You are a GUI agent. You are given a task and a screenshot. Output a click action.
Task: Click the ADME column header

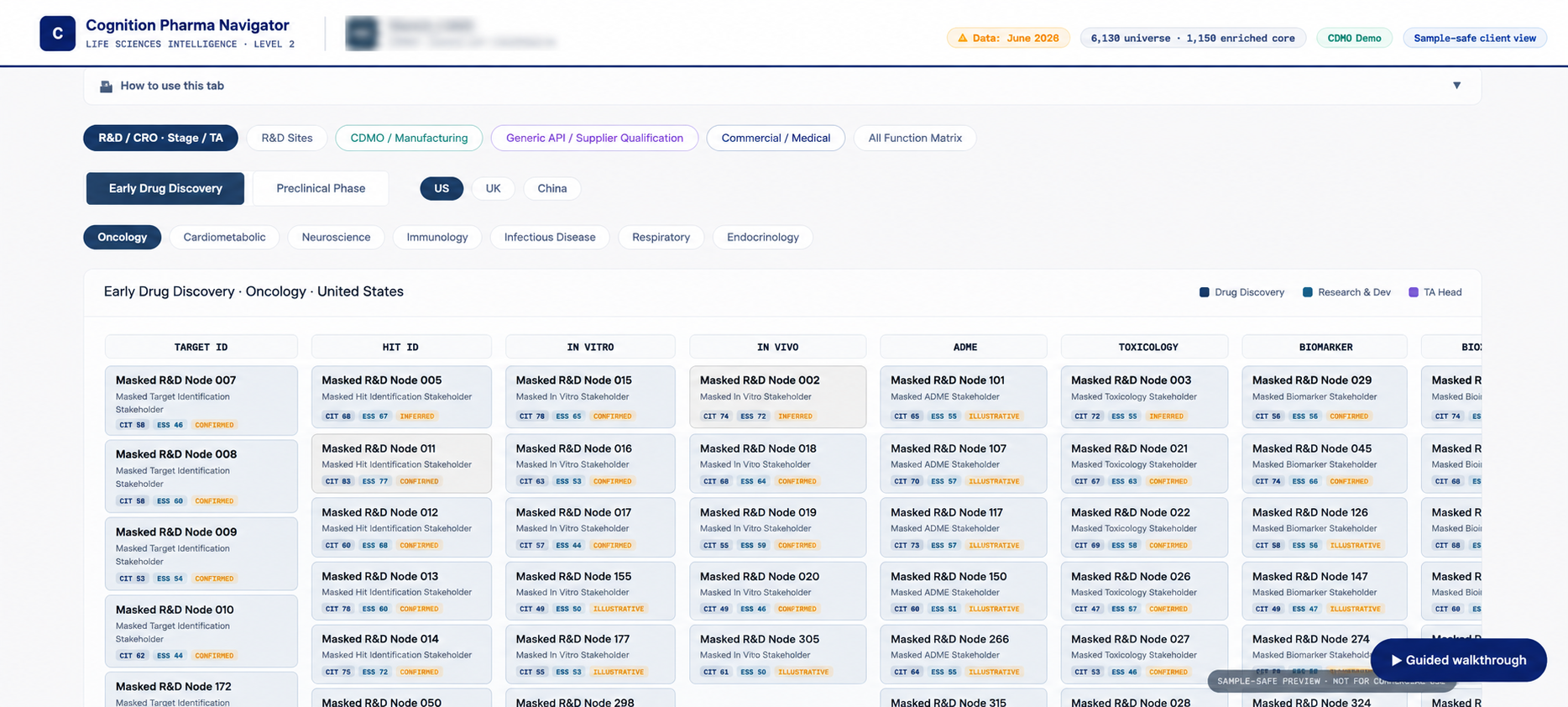[964, 347]
